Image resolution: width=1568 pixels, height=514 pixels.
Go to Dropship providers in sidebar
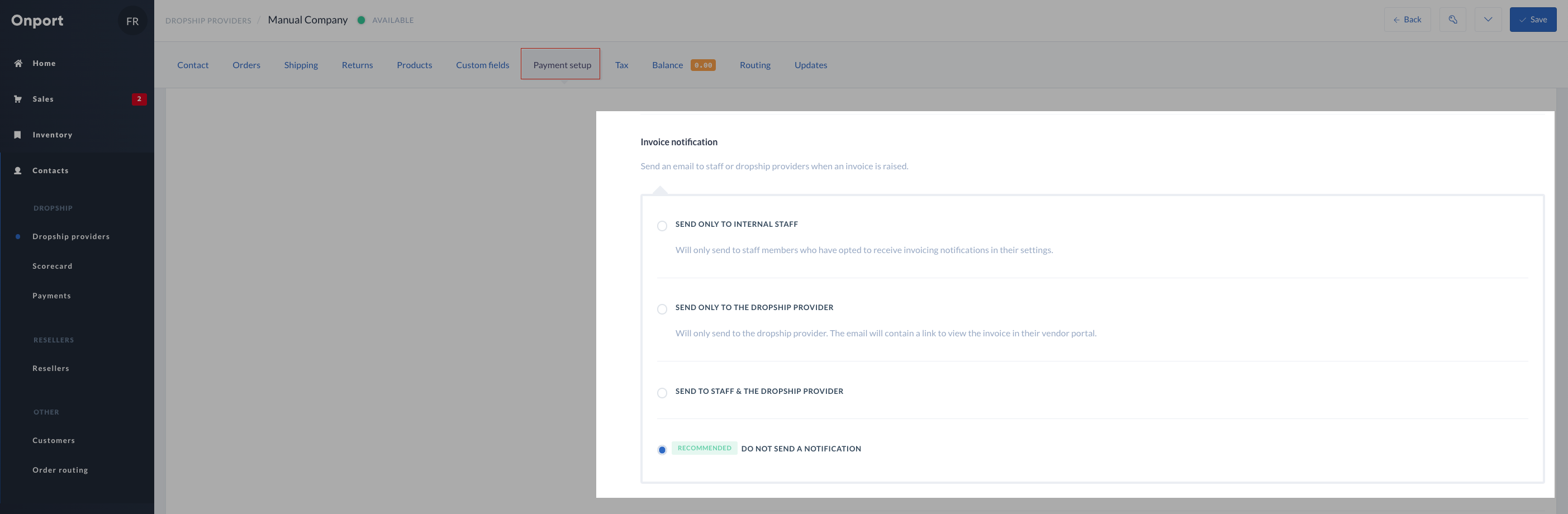click(71, 237)
